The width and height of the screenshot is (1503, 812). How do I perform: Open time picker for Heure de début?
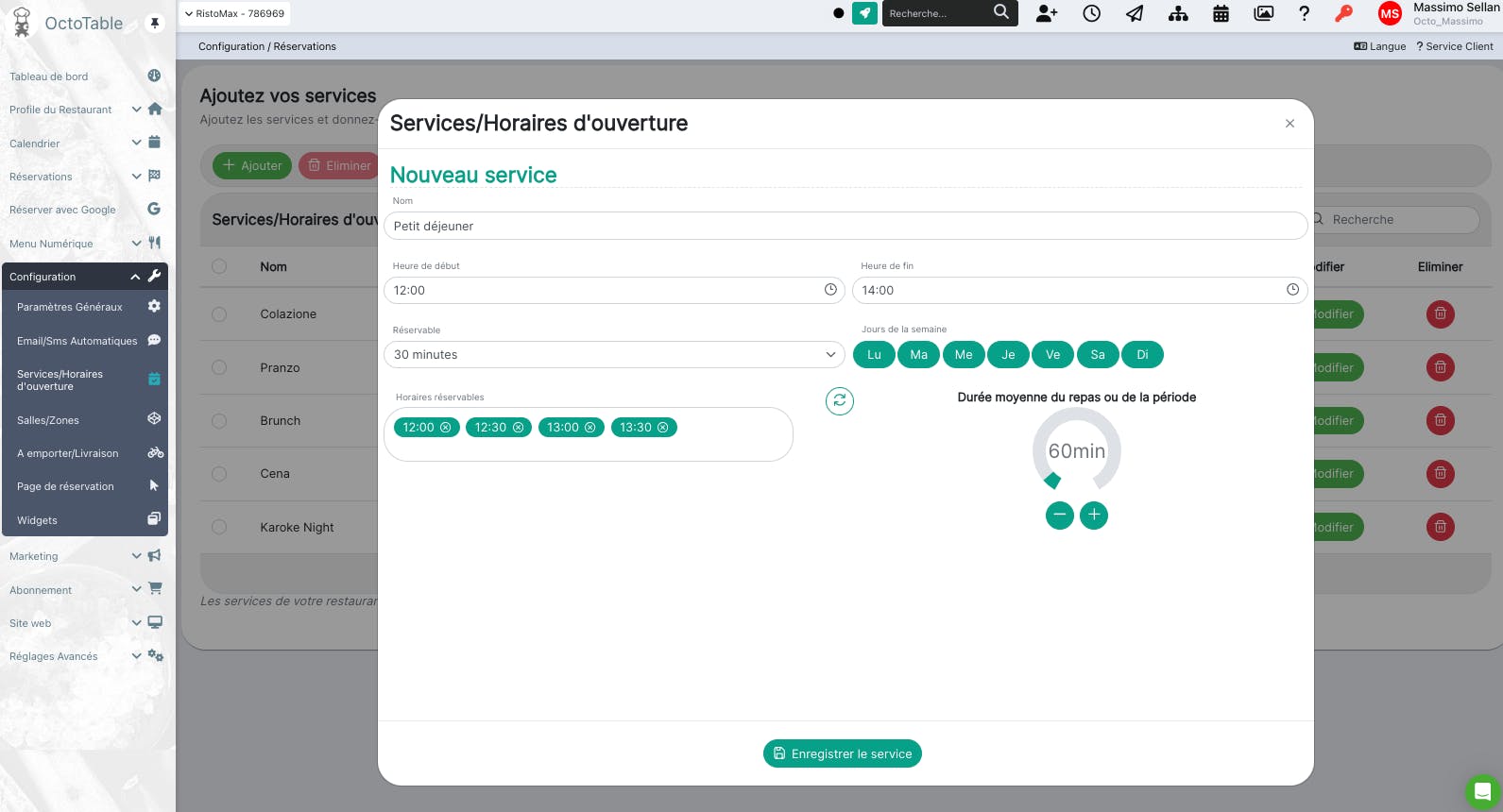(830, 290)
